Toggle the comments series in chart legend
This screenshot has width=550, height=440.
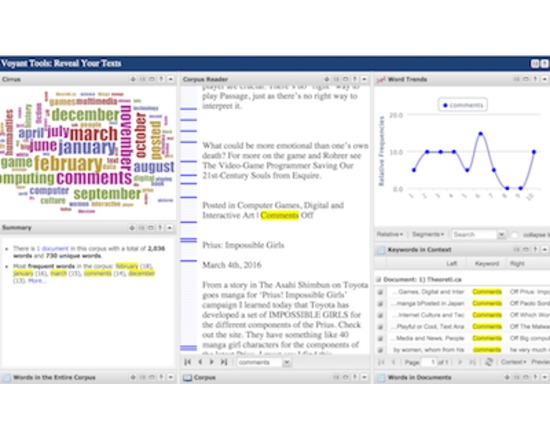(x=463, y=105)
